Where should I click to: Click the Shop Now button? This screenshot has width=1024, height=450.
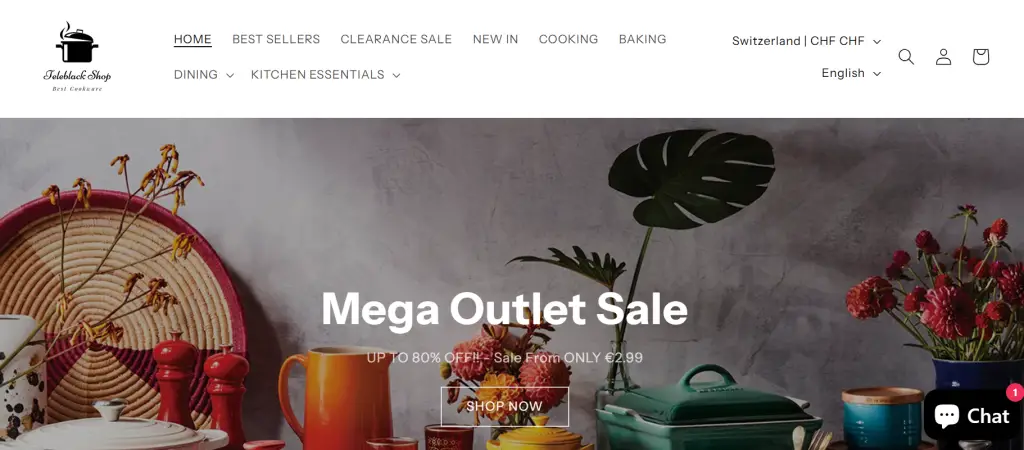coord(505,406)
